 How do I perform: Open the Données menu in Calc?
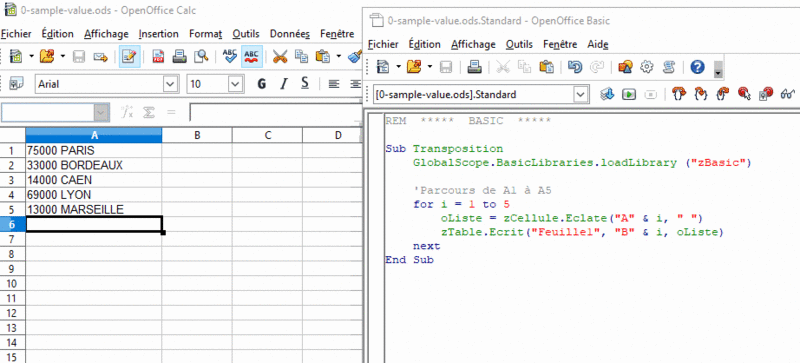[290, 34]
